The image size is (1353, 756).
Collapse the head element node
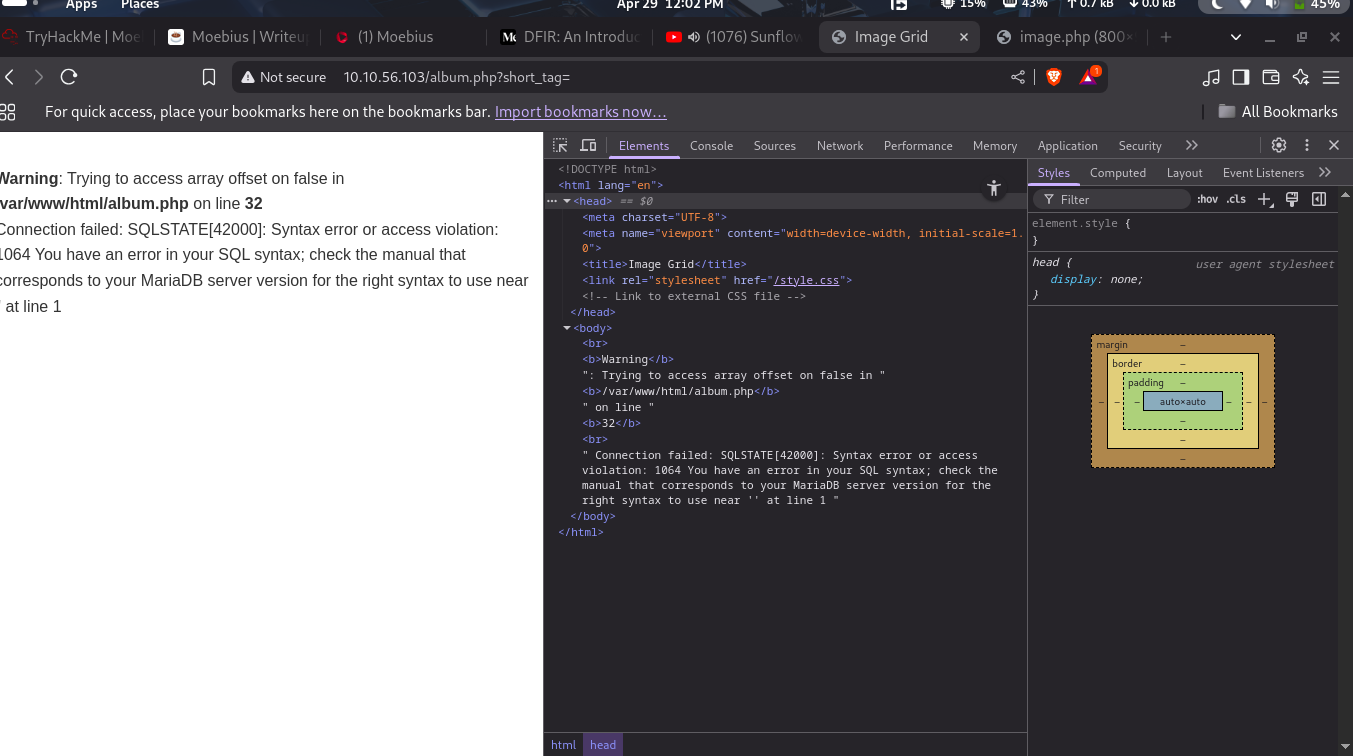click(x=567, y=201)
